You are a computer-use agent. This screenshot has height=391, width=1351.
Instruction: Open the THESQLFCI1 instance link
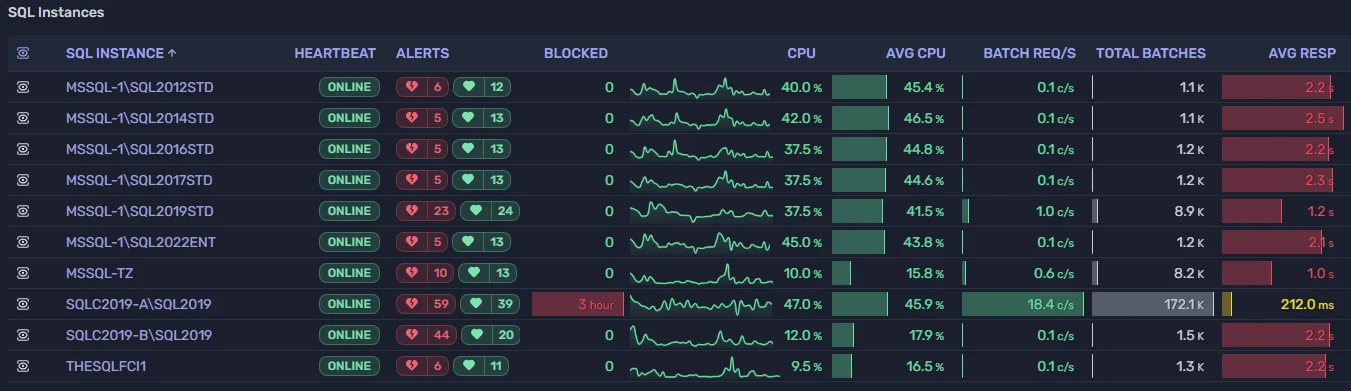pos(106,366)
